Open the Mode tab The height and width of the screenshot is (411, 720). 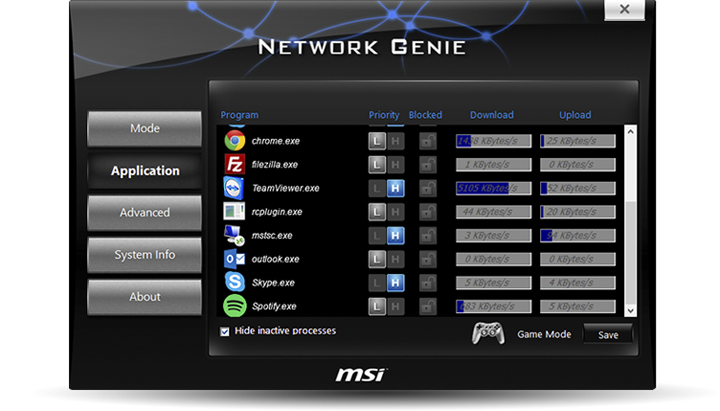145,129
